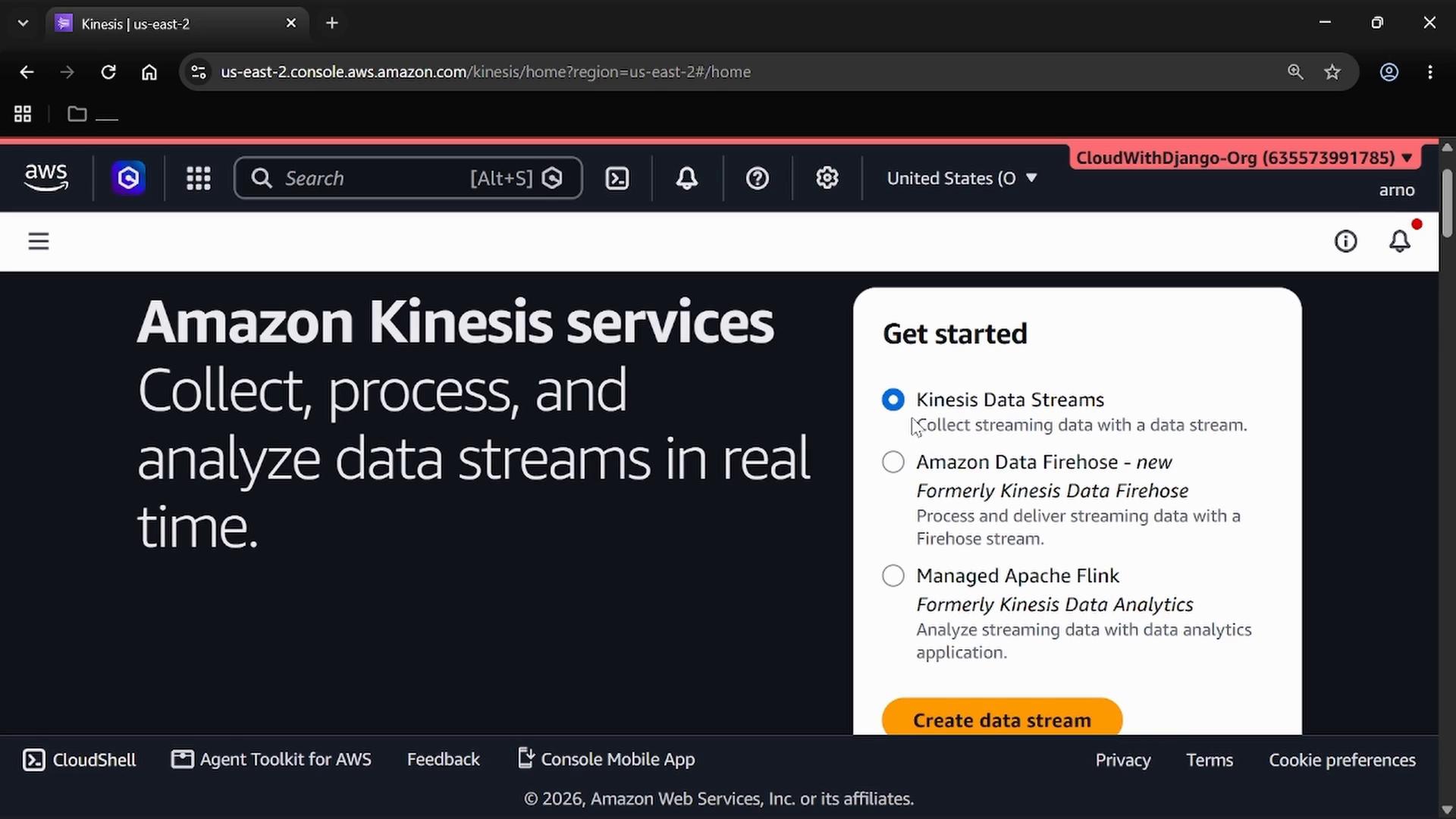Open the bookmarks apps grid icon
The height and width of the screenshot is (819, 1456).
tap(23, 114)
